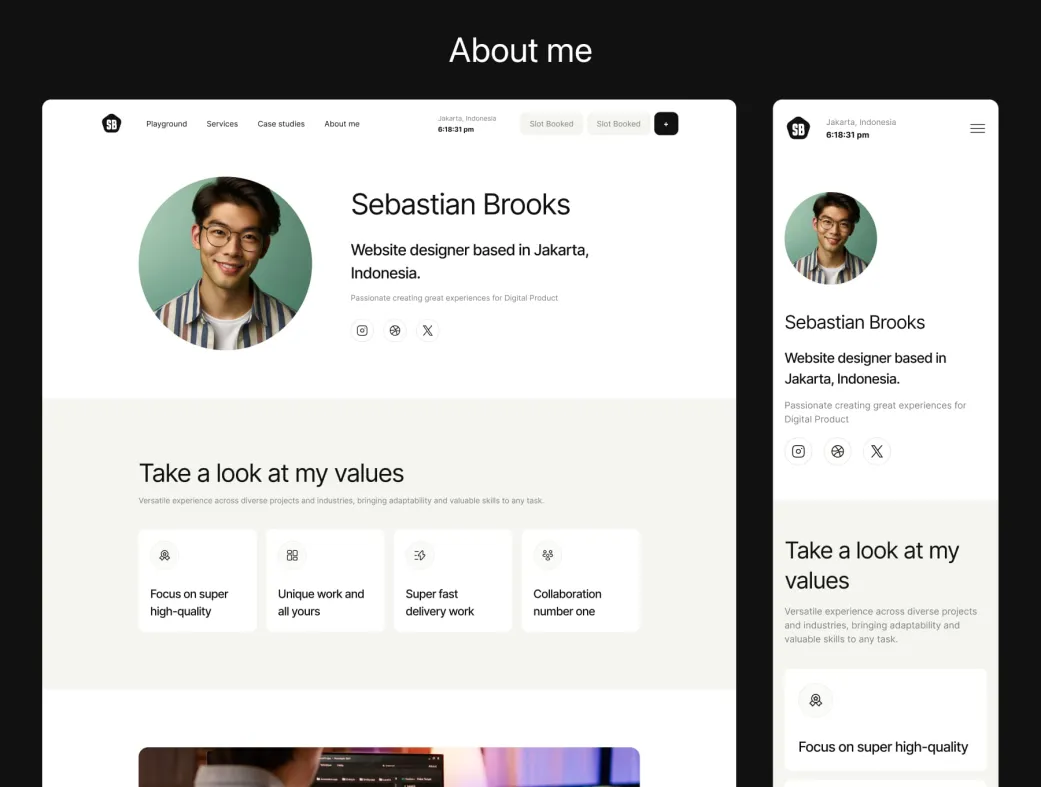Open the desktop Dribbble profile icon
The width and height of the screenshot is (1041, 787).
[395, 331]
